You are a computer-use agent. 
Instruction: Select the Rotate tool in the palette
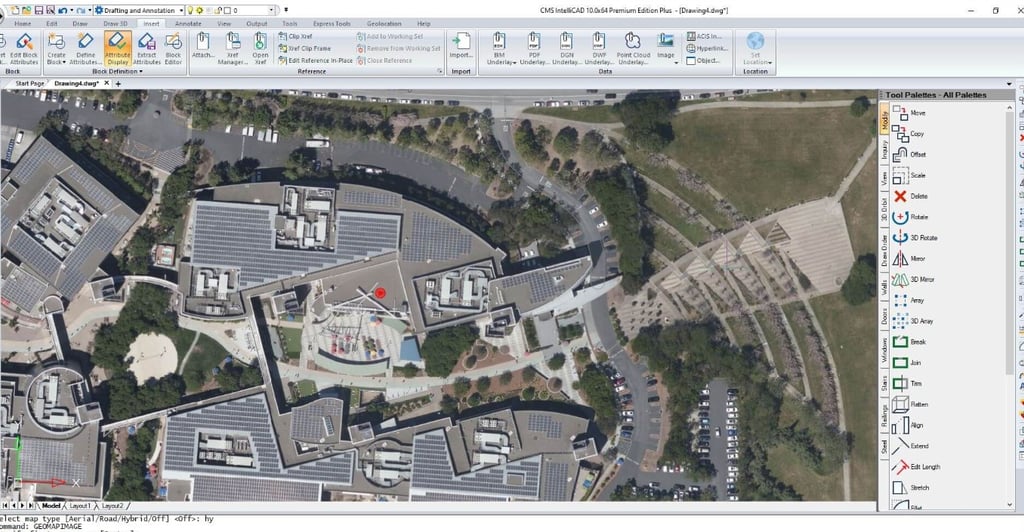(910, 217)
